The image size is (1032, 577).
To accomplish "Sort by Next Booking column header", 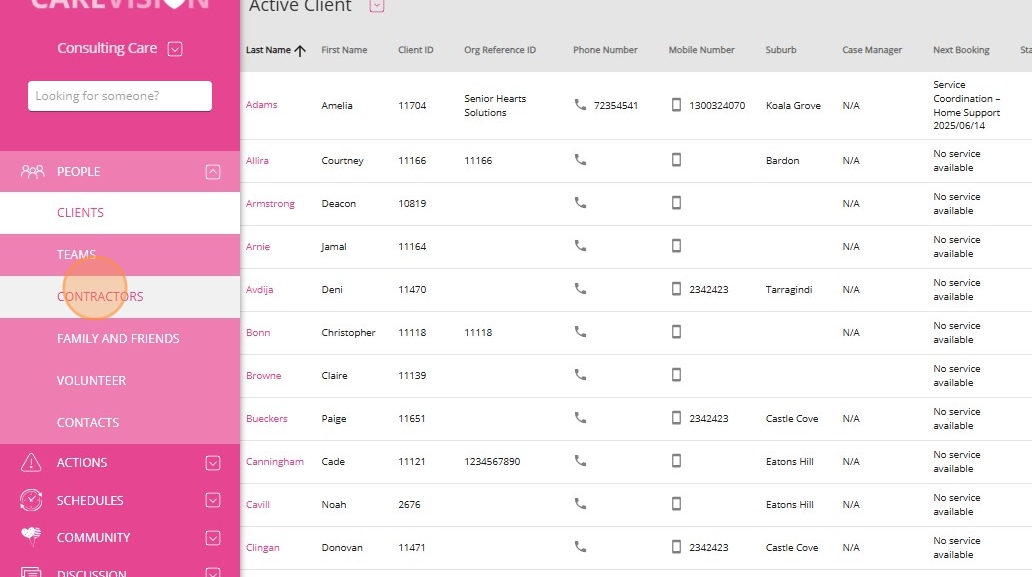I will pos(961,50).
